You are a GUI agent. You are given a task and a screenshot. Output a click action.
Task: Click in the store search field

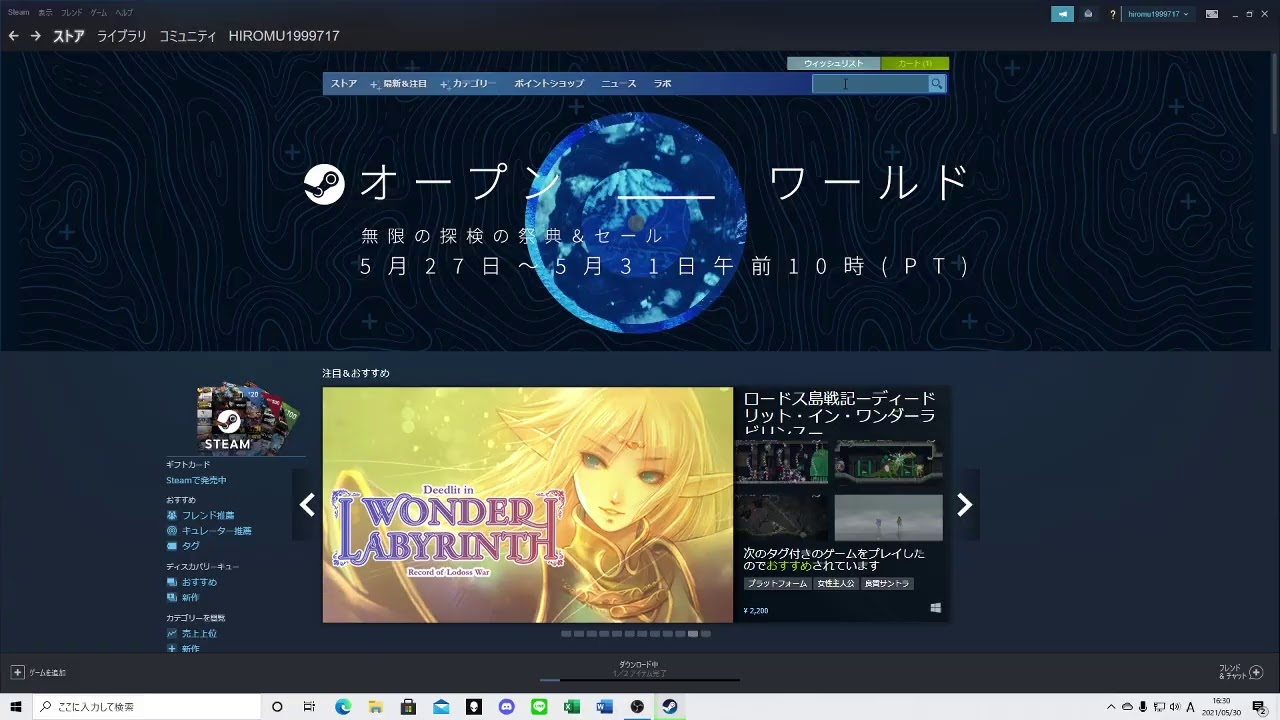click(870, 84)
